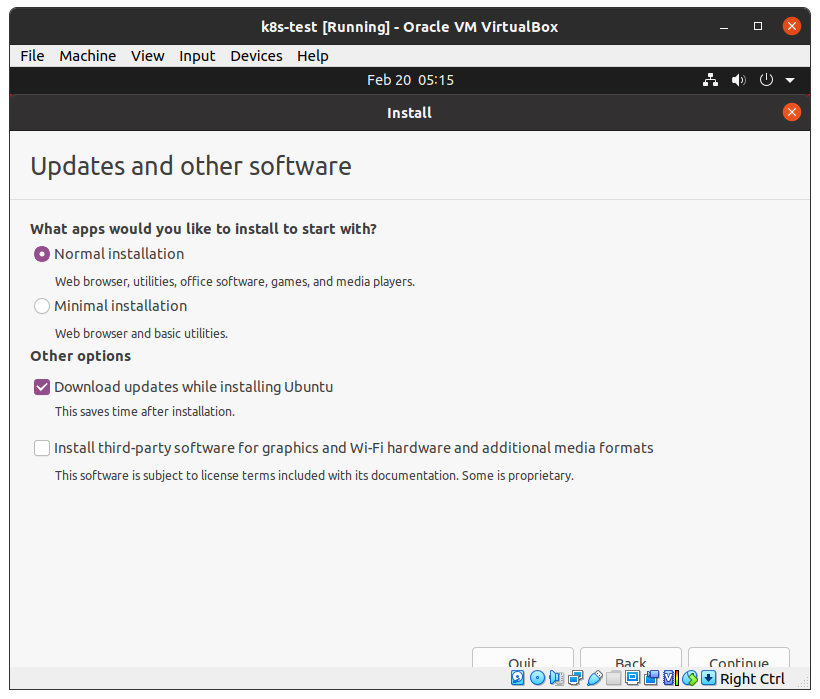Click the guest volume speaker icon
Screen dimensions: 820x699
[738, 80]
